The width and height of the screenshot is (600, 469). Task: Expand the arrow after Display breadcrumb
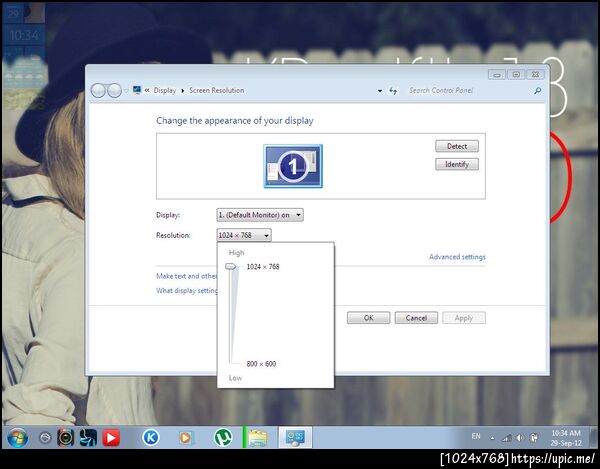coord(183,91)
